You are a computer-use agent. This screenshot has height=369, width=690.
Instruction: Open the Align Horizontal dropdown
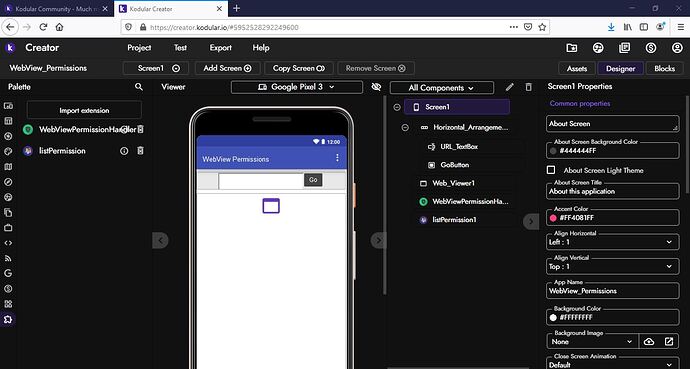click(613, 242)
